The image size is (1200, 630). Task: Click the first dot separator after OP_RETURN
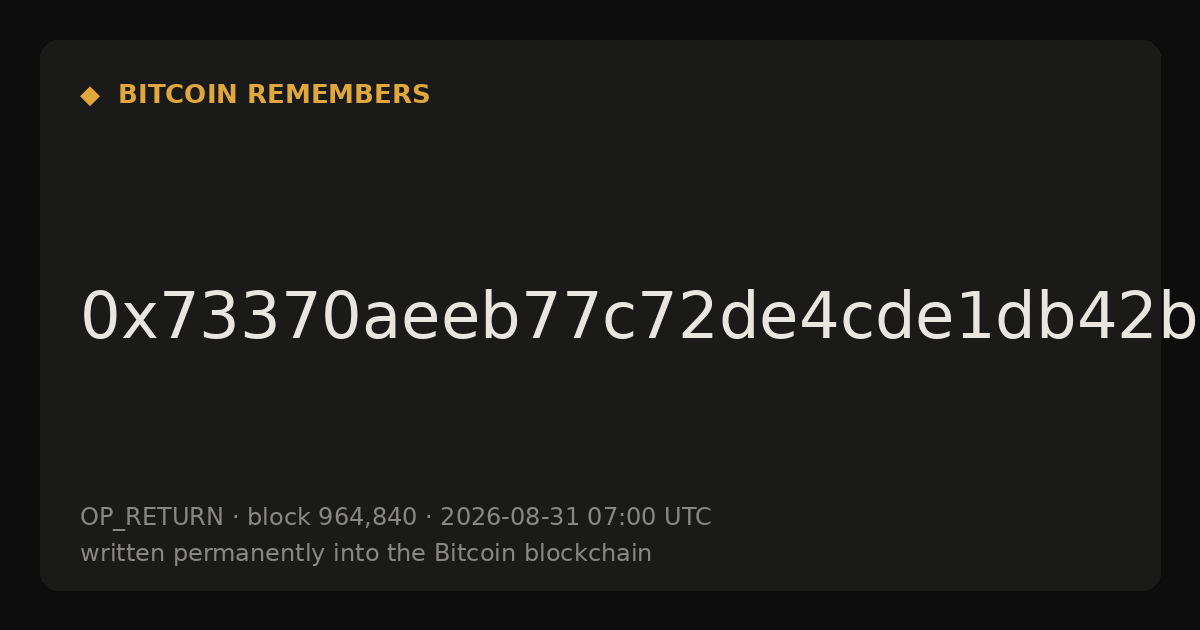[x=235, y=518]
